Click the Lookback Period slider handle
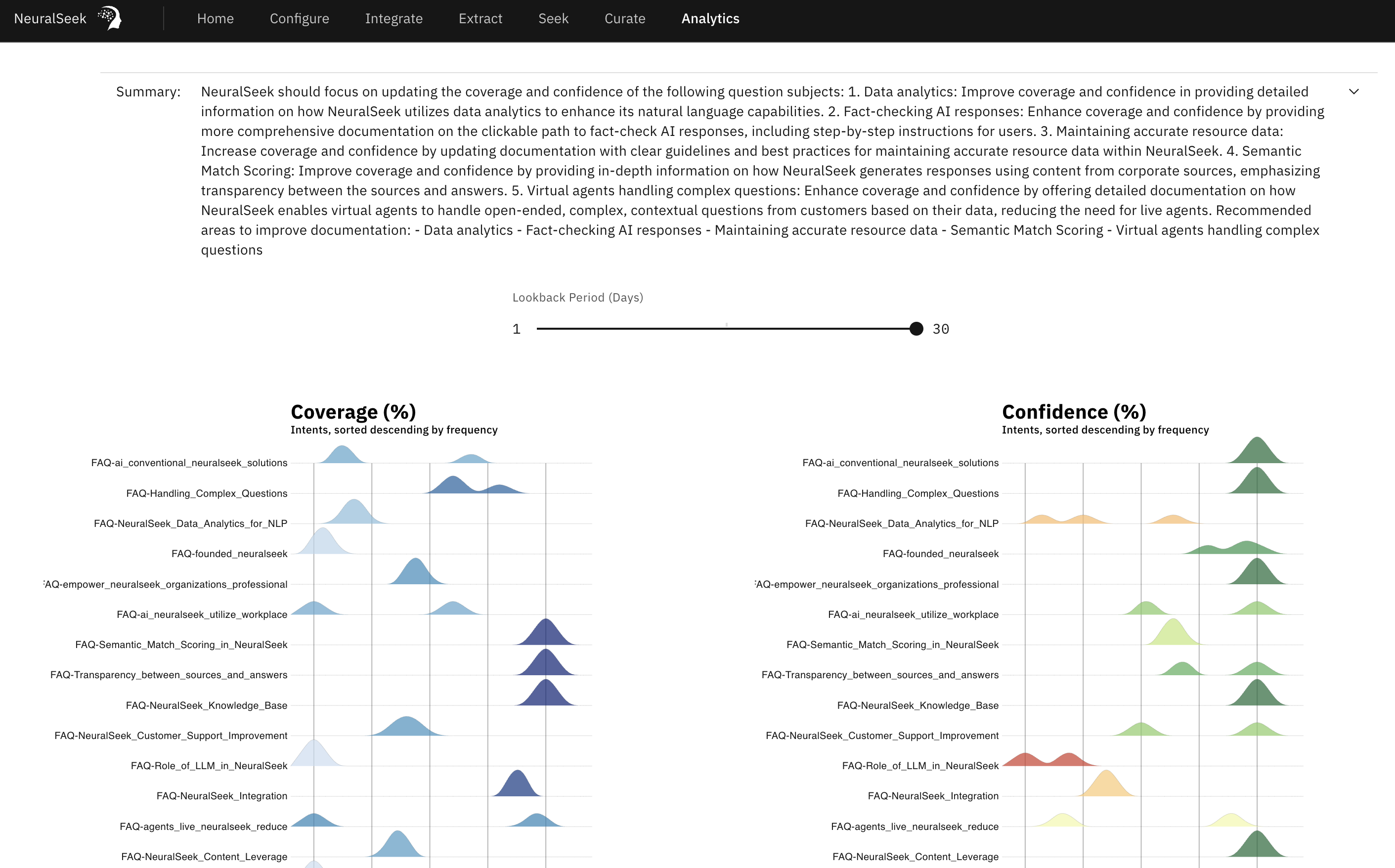 (916, 329)
